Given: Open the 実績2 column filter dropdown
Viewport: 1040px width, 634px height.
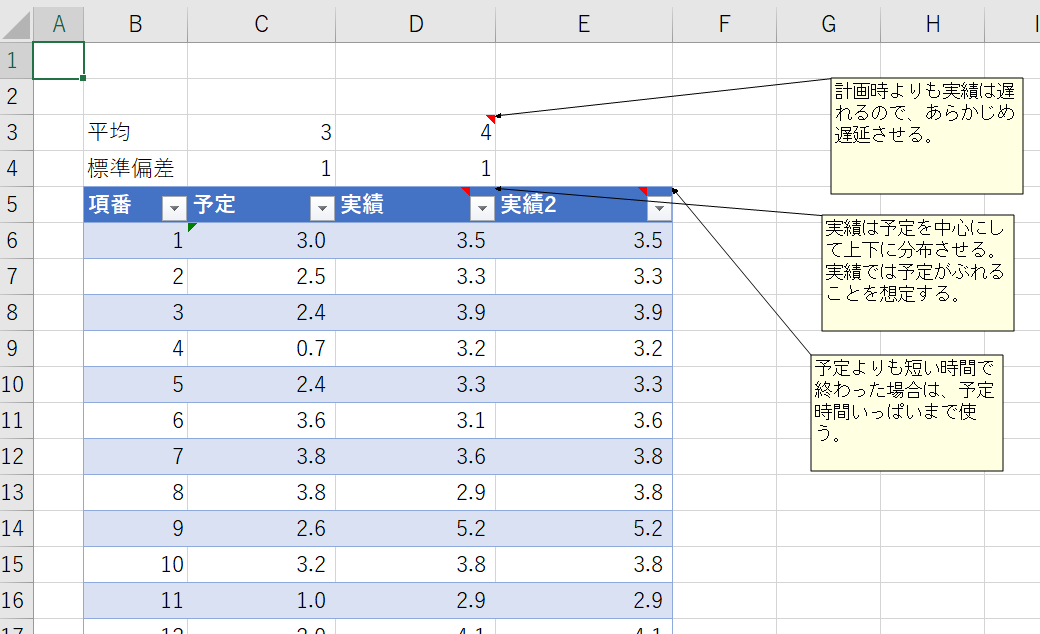Looking at the screenshot, I should [659, 207].
